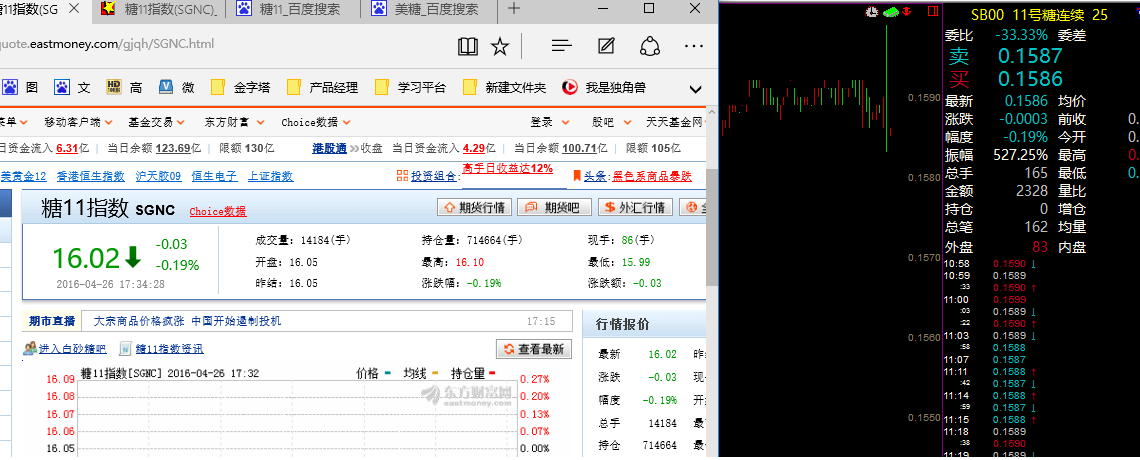This screenshot has height=460, width=1140.
Task: Open Edge reading view book icon
Action: pos(468,46)
